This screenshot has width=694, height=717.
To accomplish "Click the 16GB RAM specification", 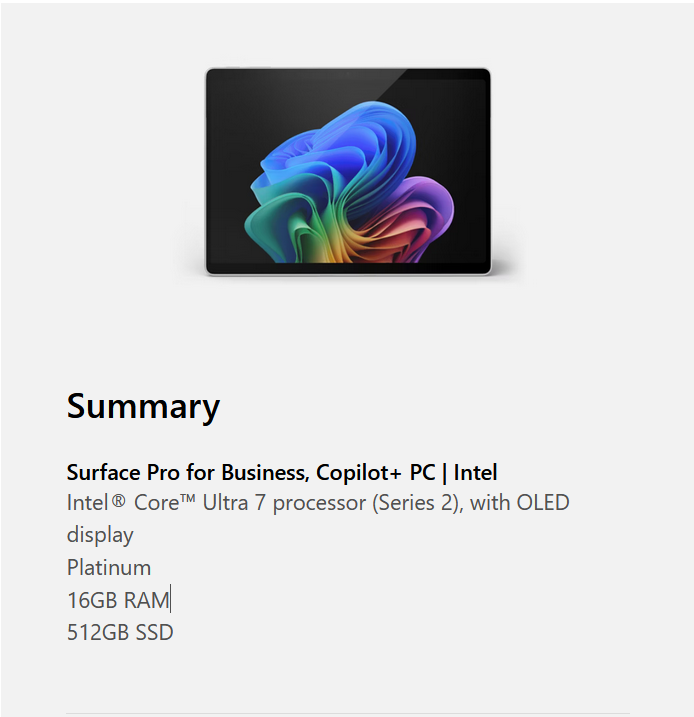I will click(x=117, y=600).
